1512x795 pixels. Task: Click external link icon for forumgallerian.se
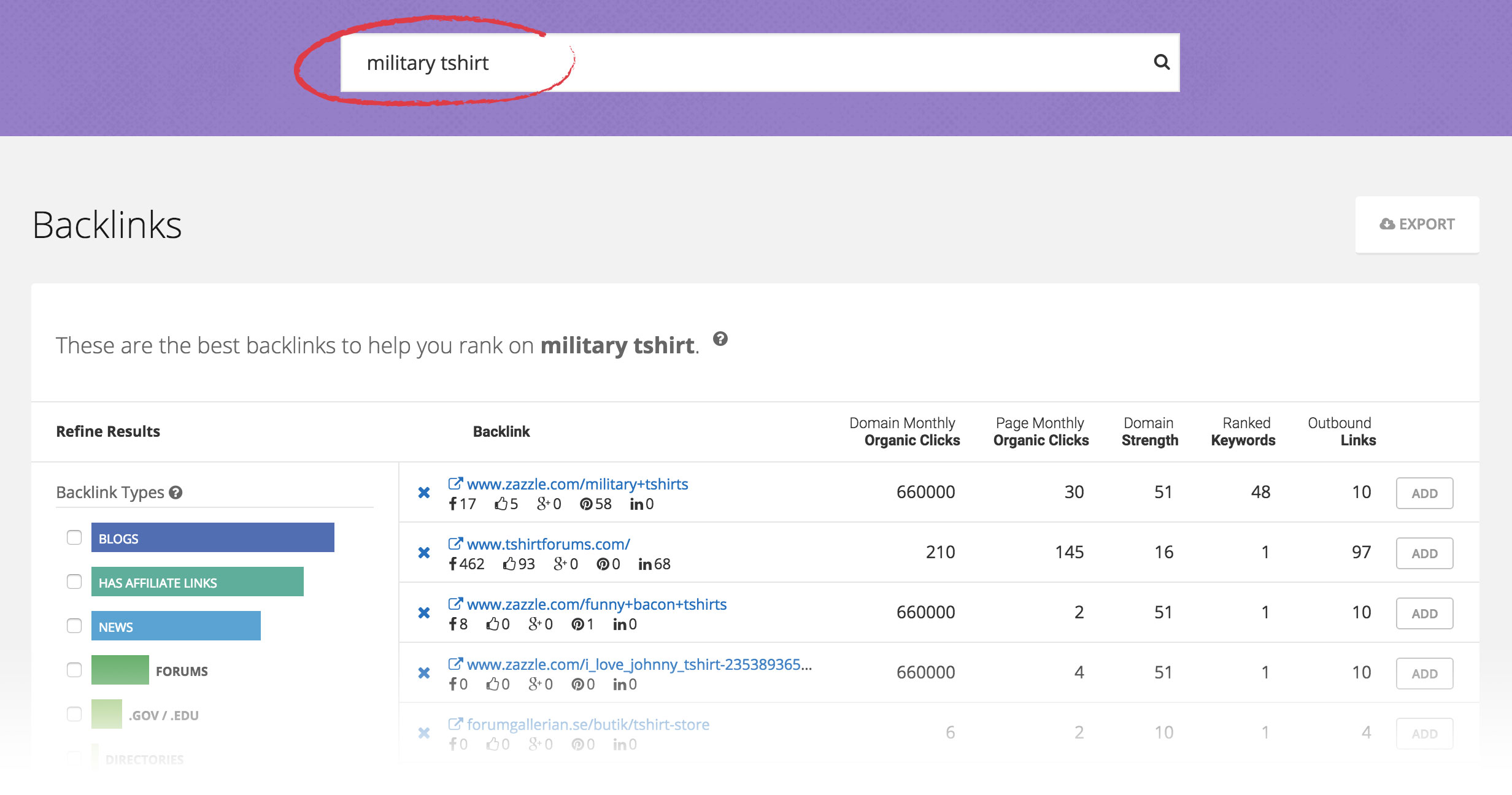coord(455,724)
